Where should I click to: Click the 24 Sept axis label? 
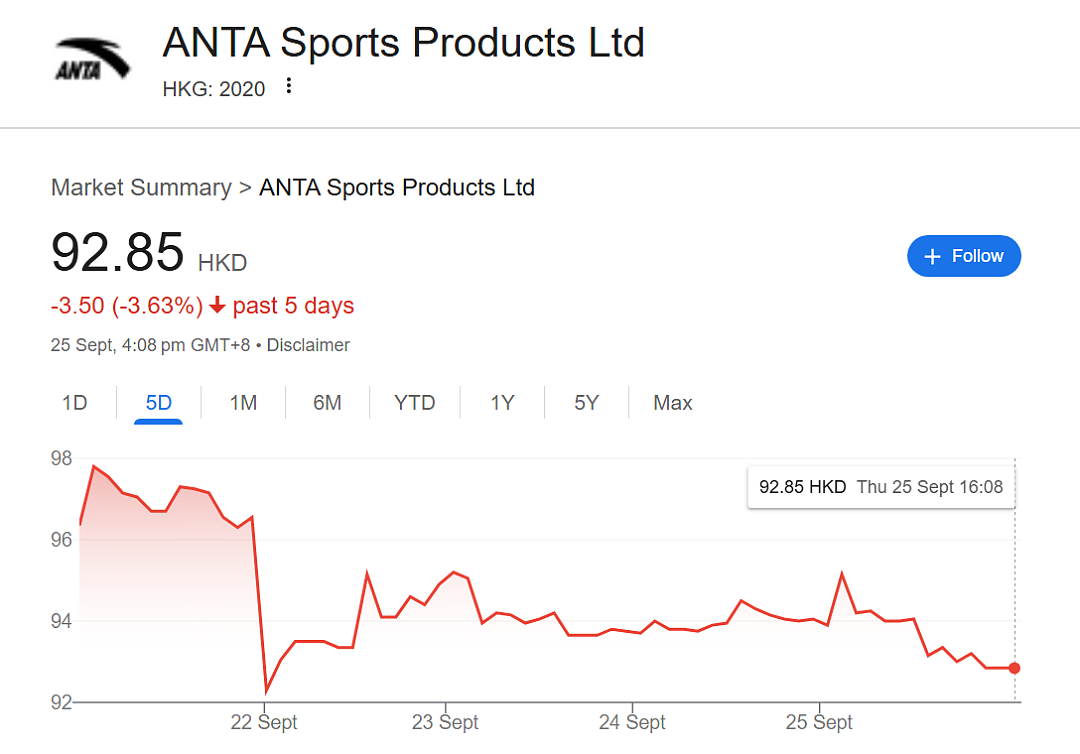[x=632, y=722]
